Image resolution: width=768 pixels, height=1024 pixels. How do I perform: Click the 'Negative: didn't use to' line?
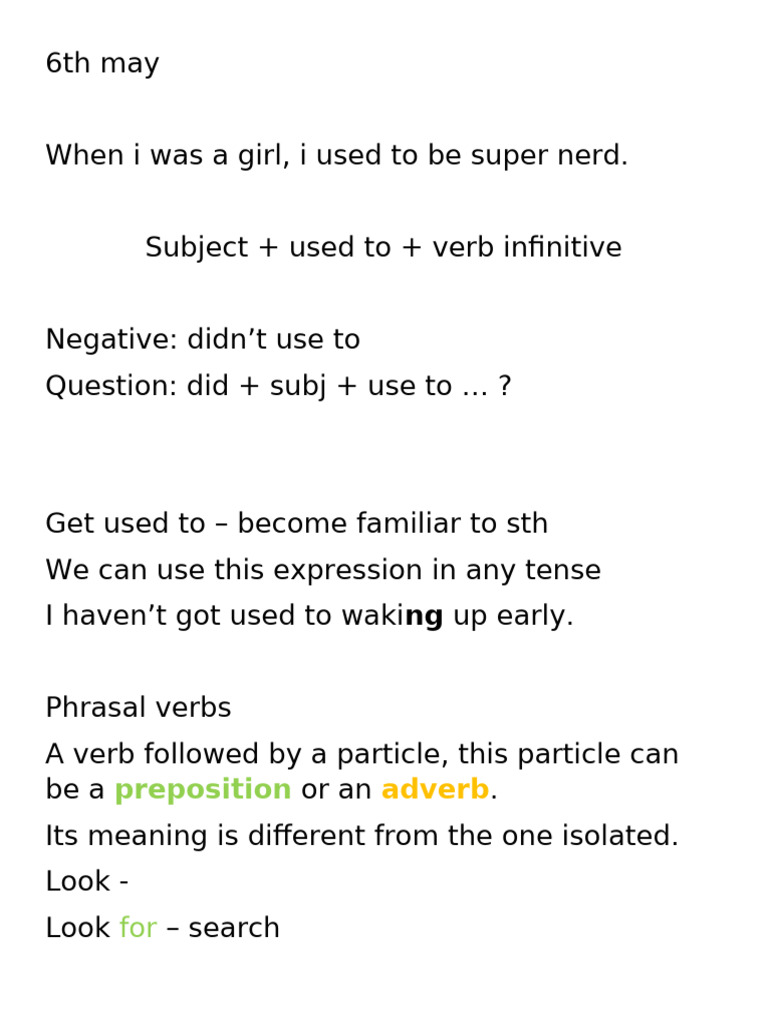coord(203,340)
